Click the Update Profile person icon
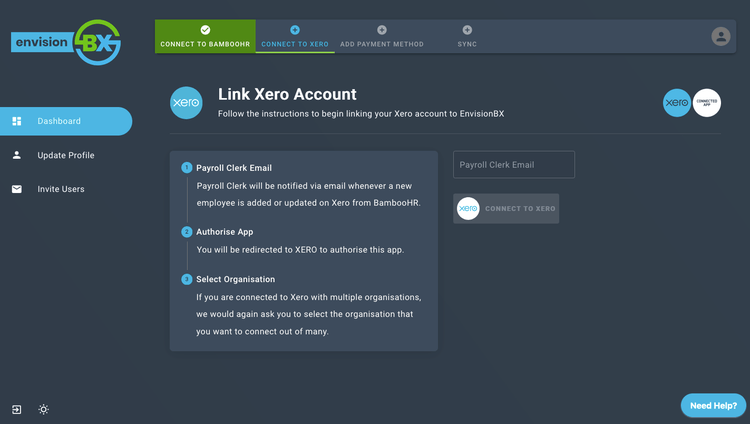Viewport: 750px width, 424px height. click(17, 155)
